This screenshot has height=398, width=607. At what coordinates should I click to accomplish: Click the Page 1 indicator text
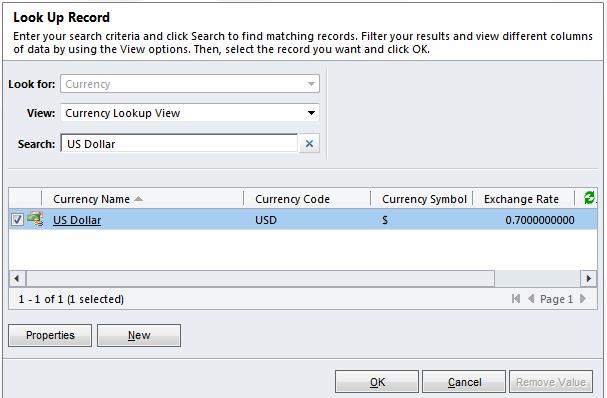(556, 299)
